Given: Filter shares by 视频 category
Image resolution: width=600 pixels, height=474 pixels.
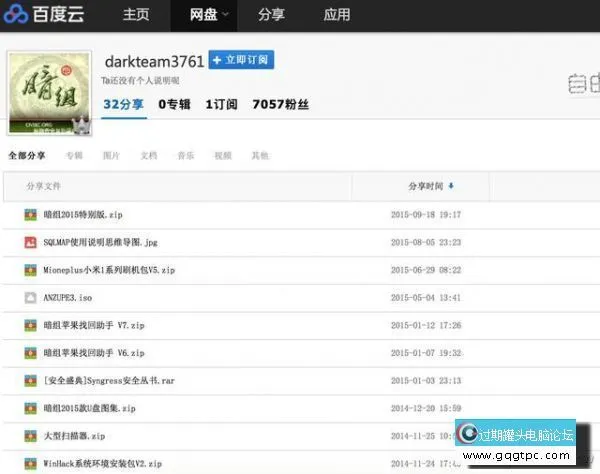Looking at the screenshot, I should [x=222, y=155].
